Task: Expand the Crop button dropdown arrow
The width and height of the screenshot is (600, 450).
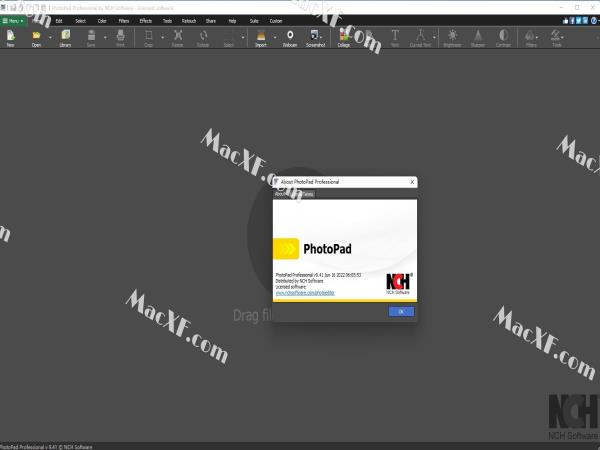Action: point(163,38)
